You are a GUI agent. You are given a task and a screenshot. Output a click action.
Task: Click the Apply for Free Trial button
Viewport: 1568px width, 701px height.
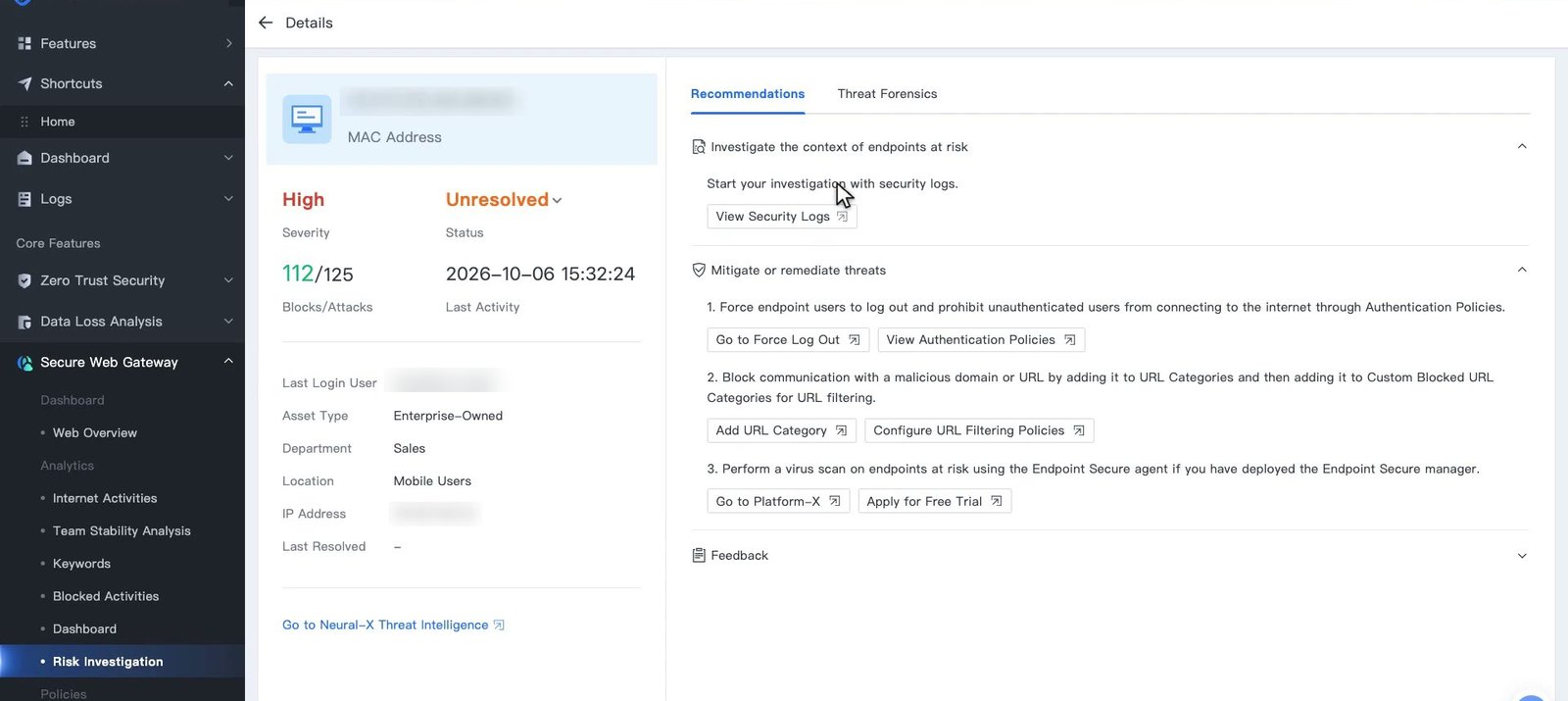point(935,501)
